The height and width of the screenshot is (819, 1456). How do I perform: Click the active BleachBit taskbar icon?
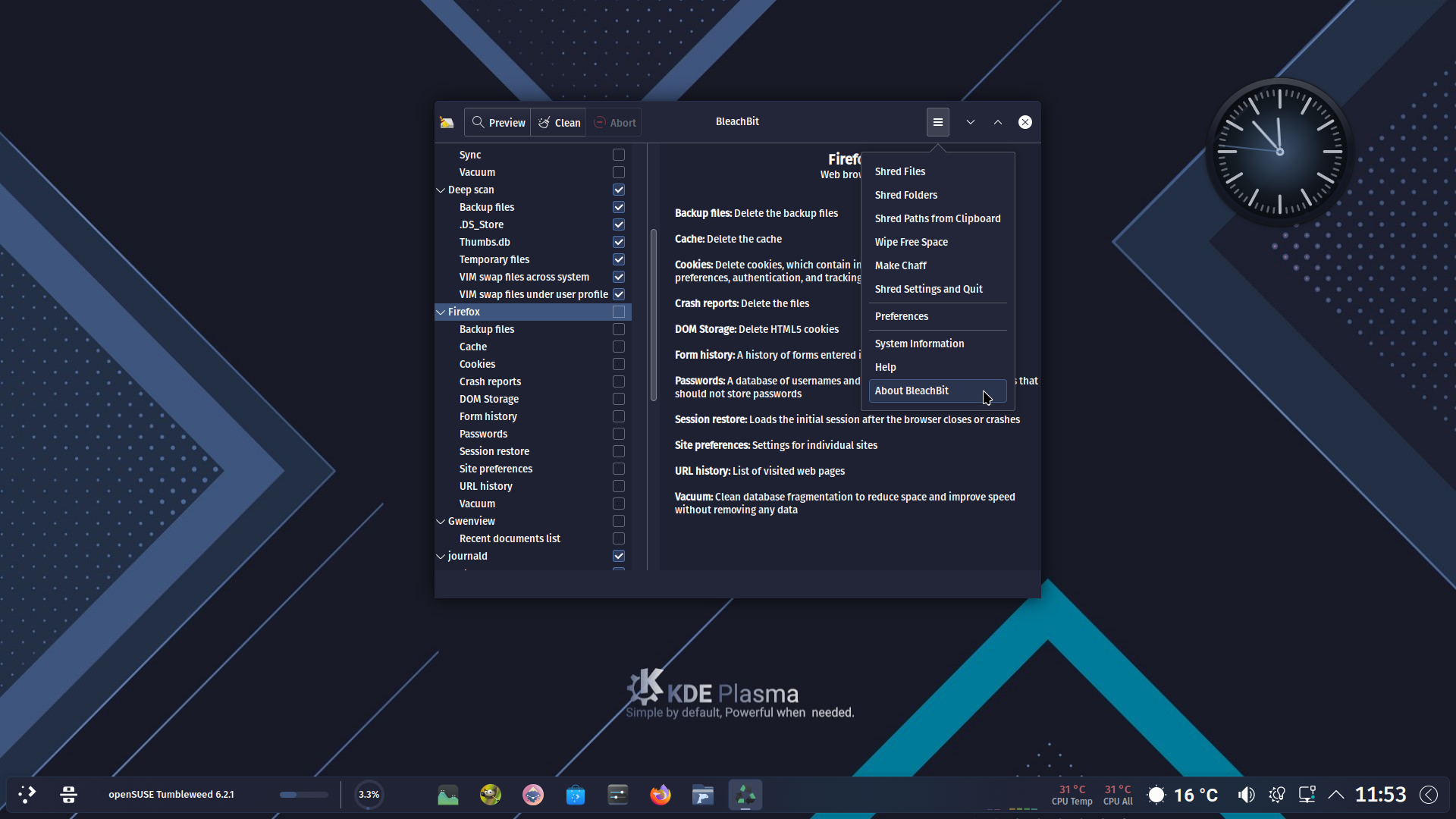(745, 795)
